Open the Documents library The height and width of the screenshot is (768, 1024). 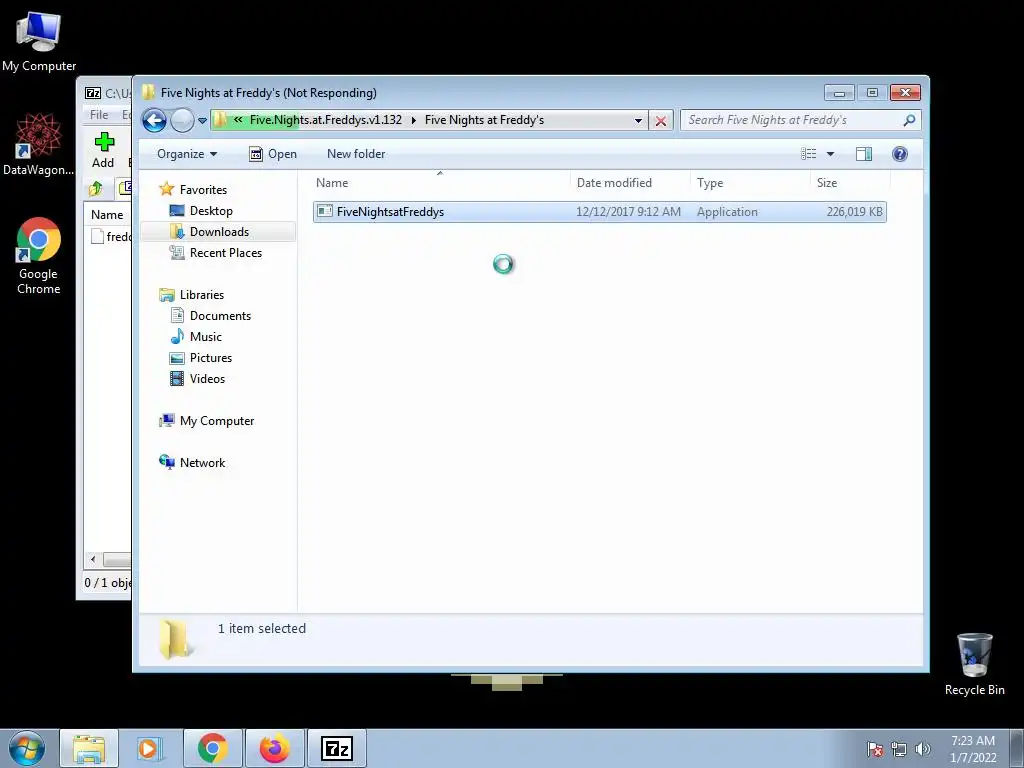(x=220, y=316)
